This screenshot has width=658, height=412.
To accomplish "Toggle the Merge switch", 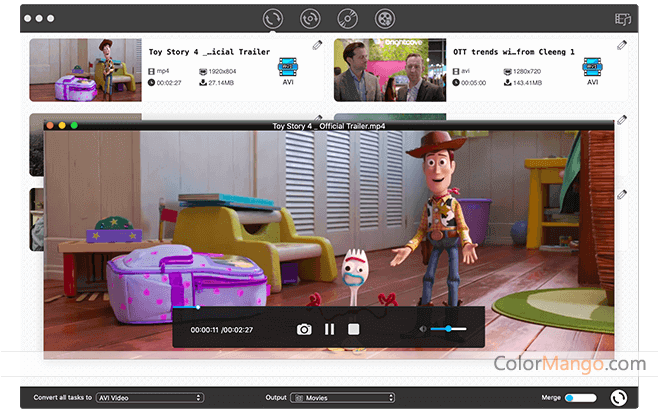I will tap(580, 397).
